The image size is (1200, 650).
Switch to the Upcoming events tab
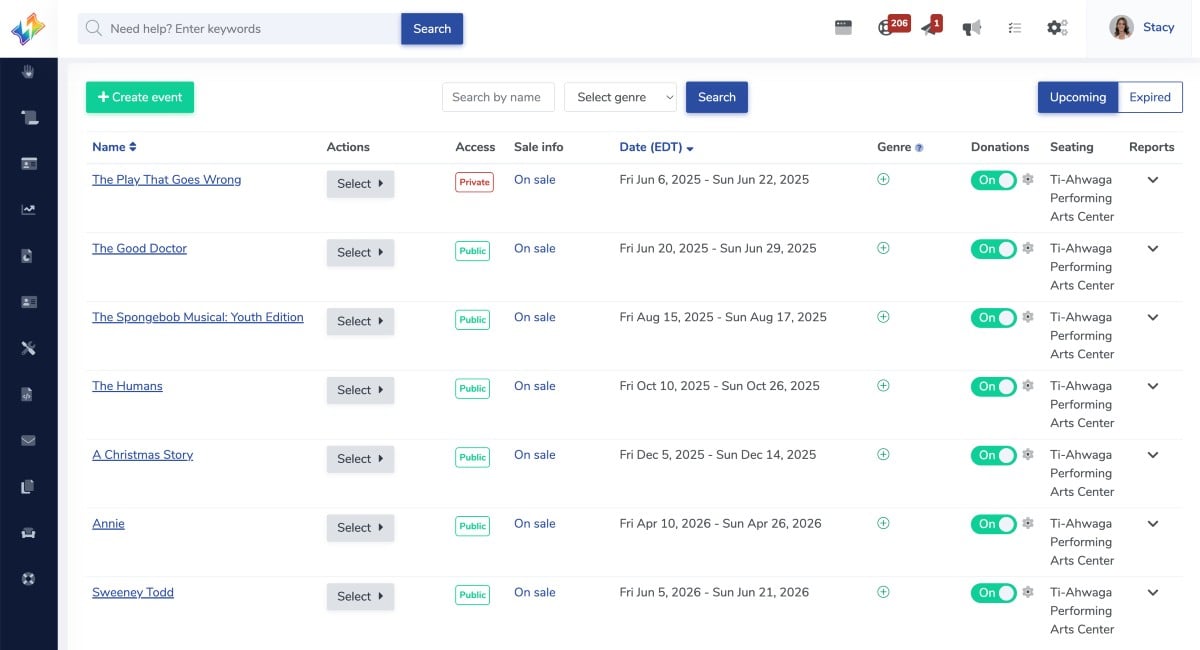tap(1077, 97)
